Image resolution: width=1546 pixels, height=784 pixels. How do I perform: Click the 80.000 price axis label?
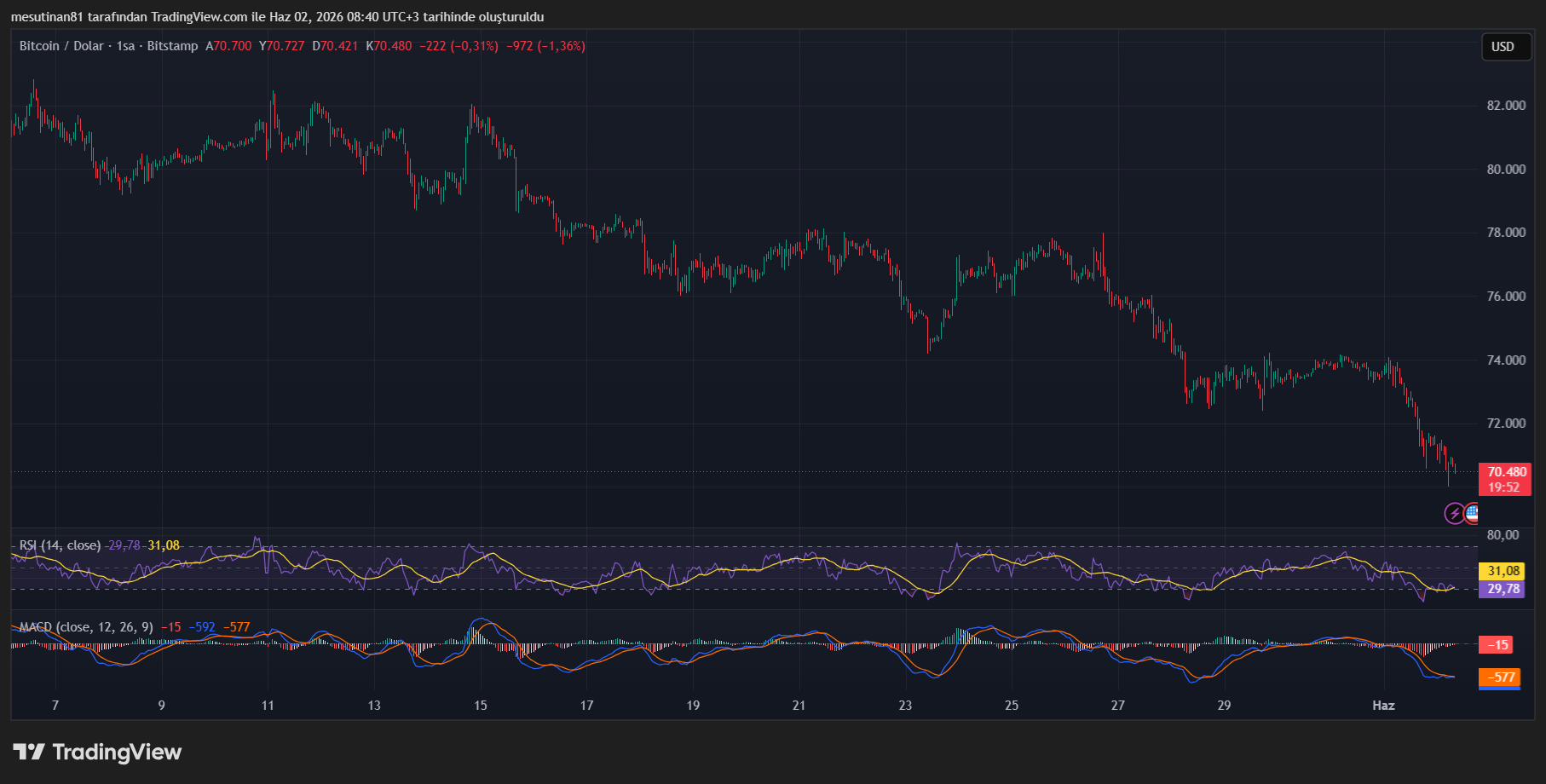(1506, 170)
